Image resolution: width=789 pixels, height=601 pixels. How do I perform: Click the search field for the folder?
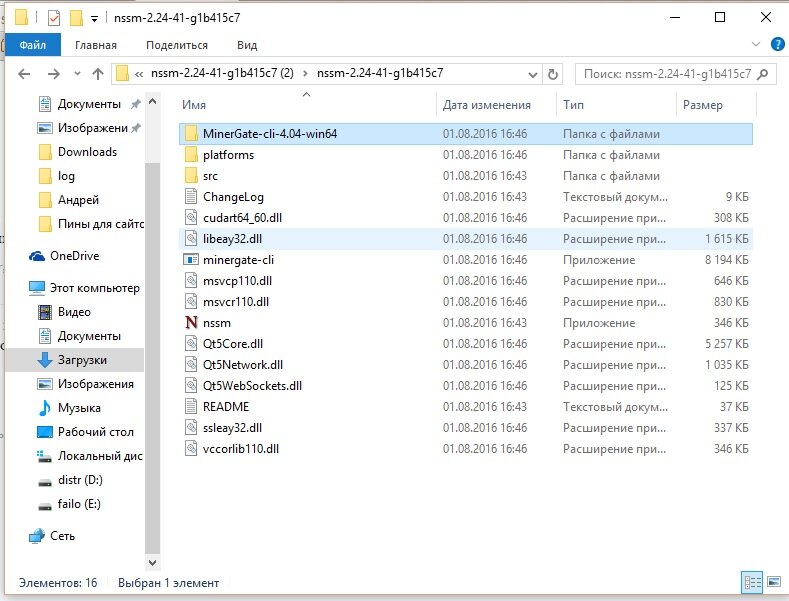[665, 74]
